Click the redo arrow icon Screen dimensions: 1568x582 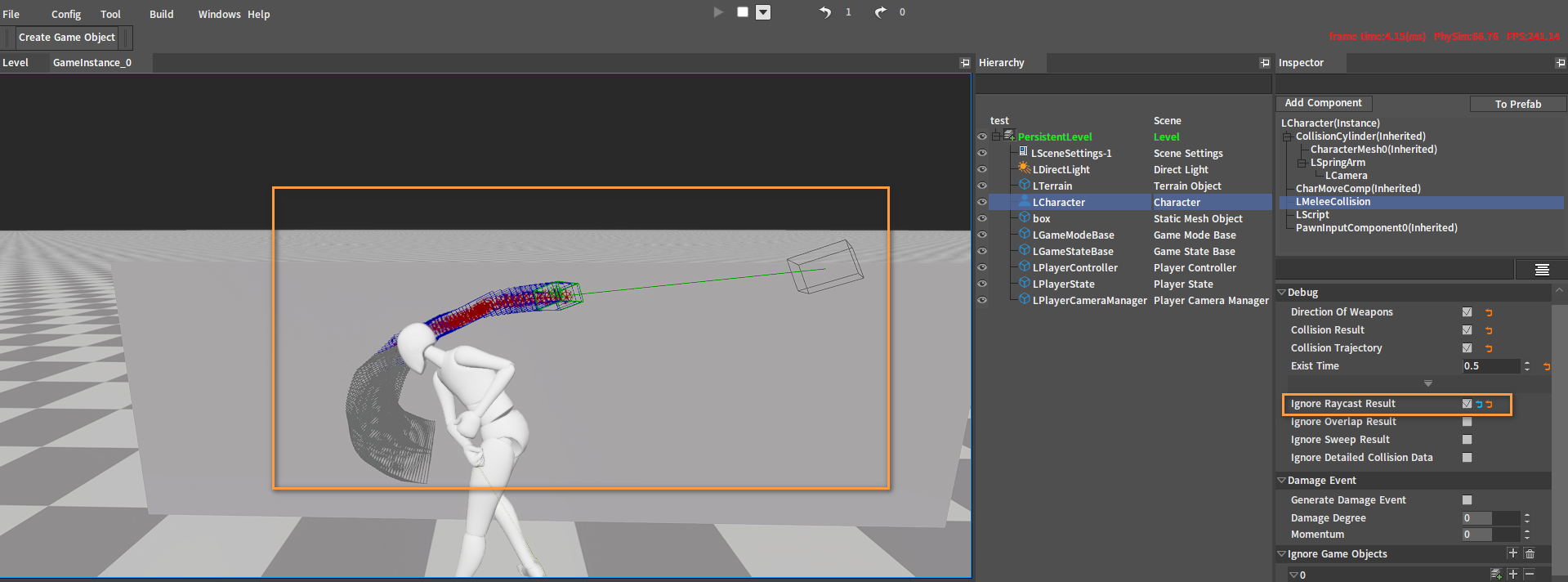coord(880,12)
